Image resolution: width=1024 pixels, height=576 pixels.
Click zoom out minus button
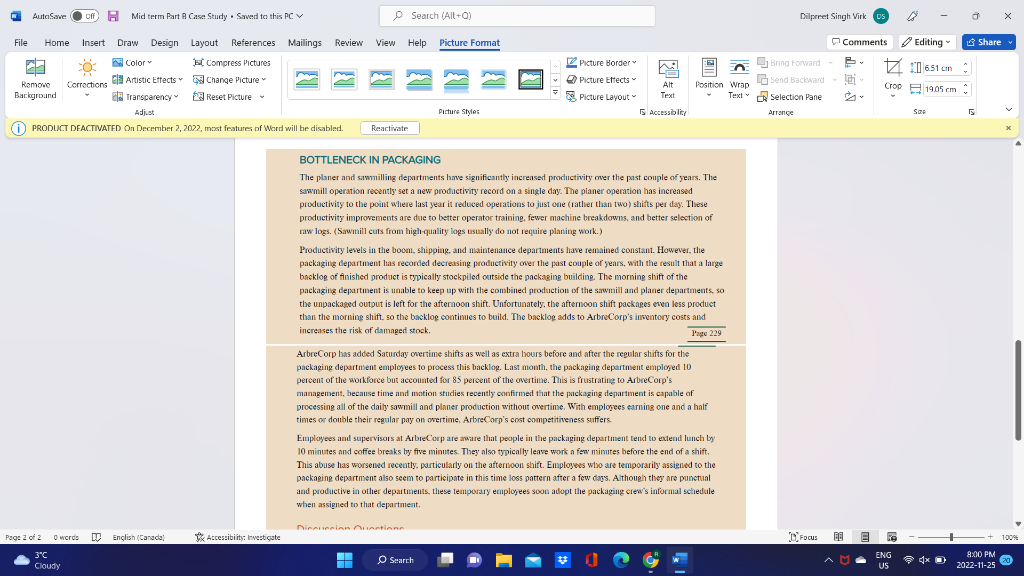coord(912,537)
